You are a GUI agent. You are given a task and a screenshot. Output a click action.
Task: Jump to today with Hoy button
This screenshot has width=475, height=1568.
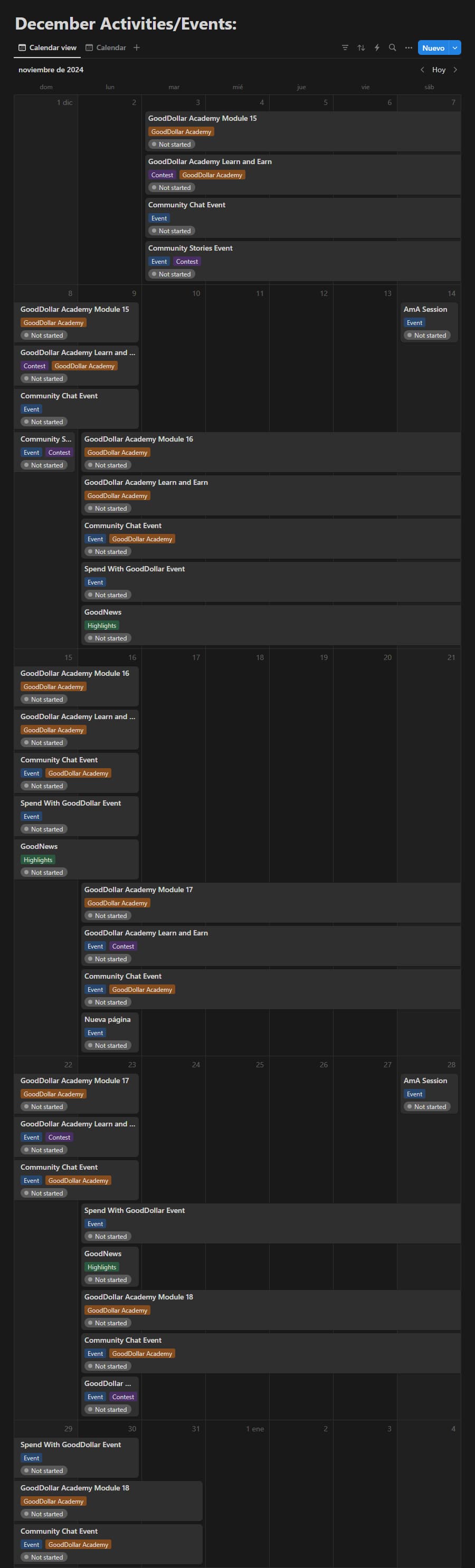click(439, 70)
